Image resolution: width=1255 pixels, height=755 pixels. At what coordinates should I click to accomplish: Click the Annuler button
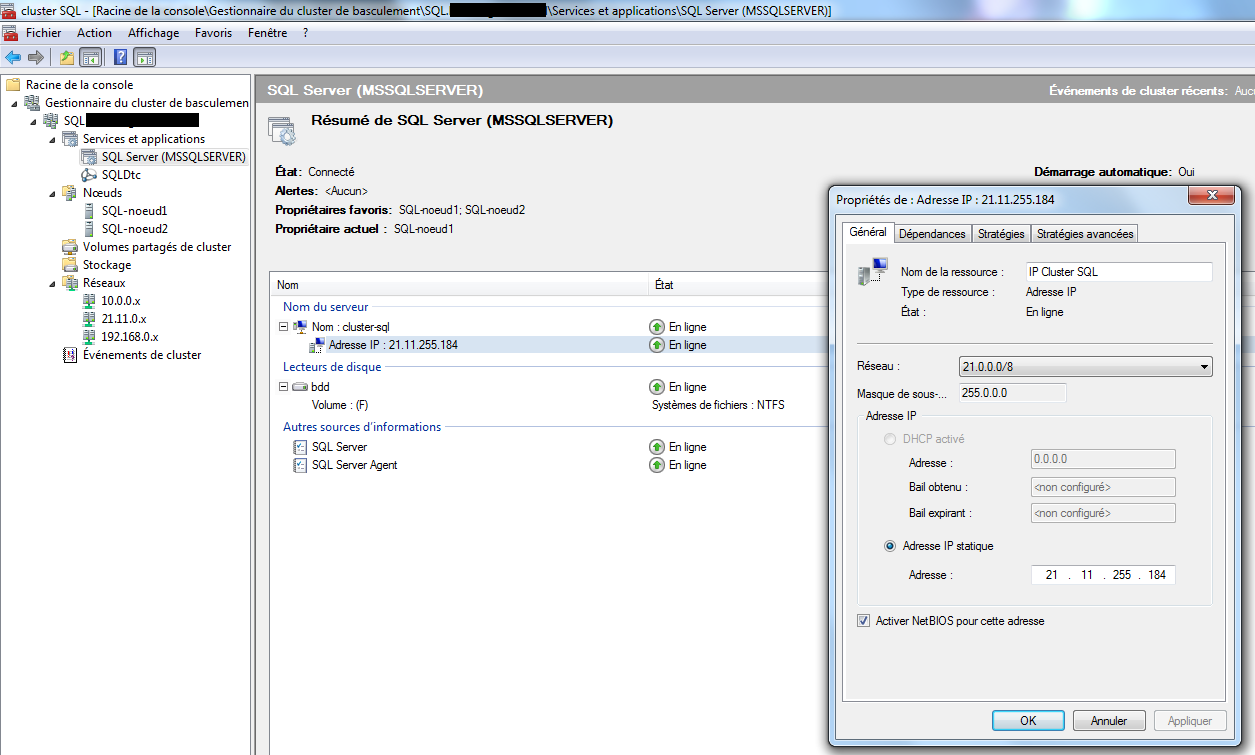click(1108, 720)
